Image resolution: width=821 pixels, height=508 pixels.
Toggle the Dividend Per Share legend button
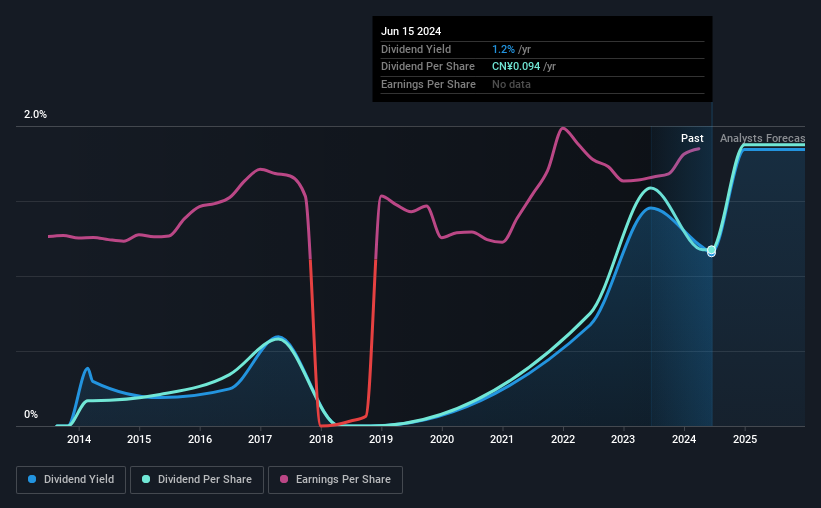pyautogui.click(x=197, y=480)
